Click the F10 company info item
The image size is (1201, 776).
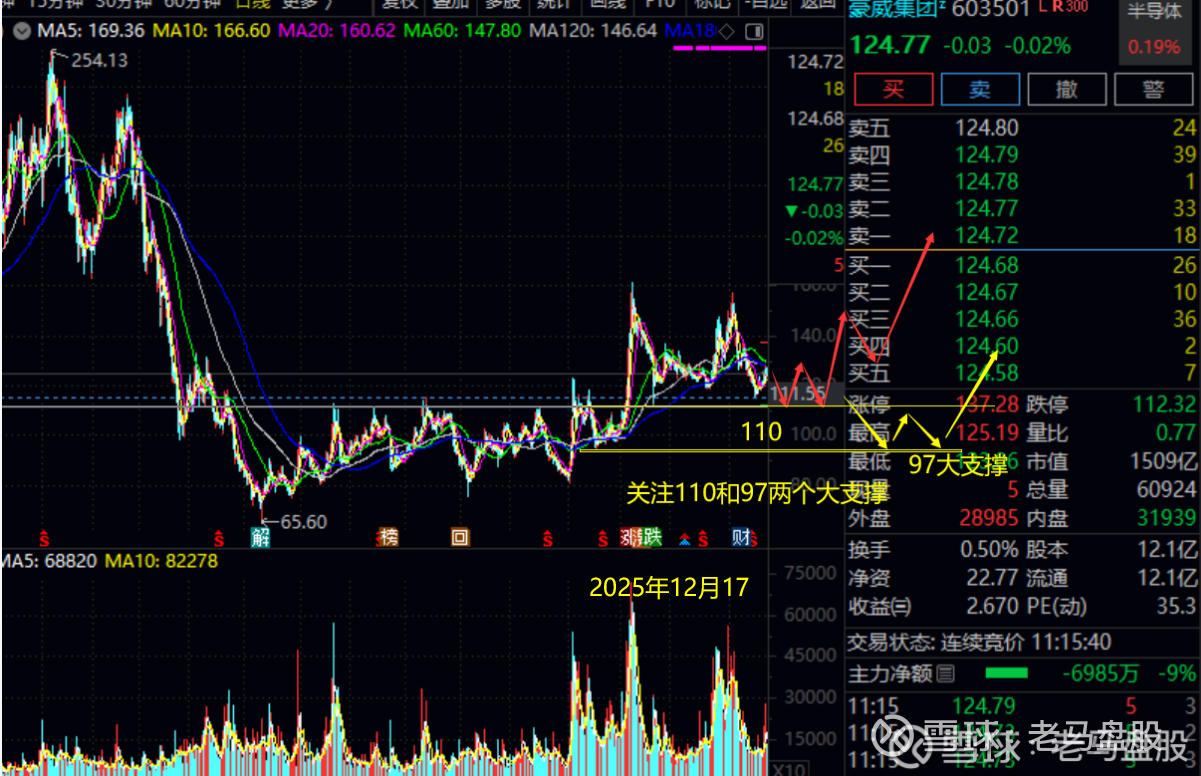pyautogui.click(x=660, y=3)
